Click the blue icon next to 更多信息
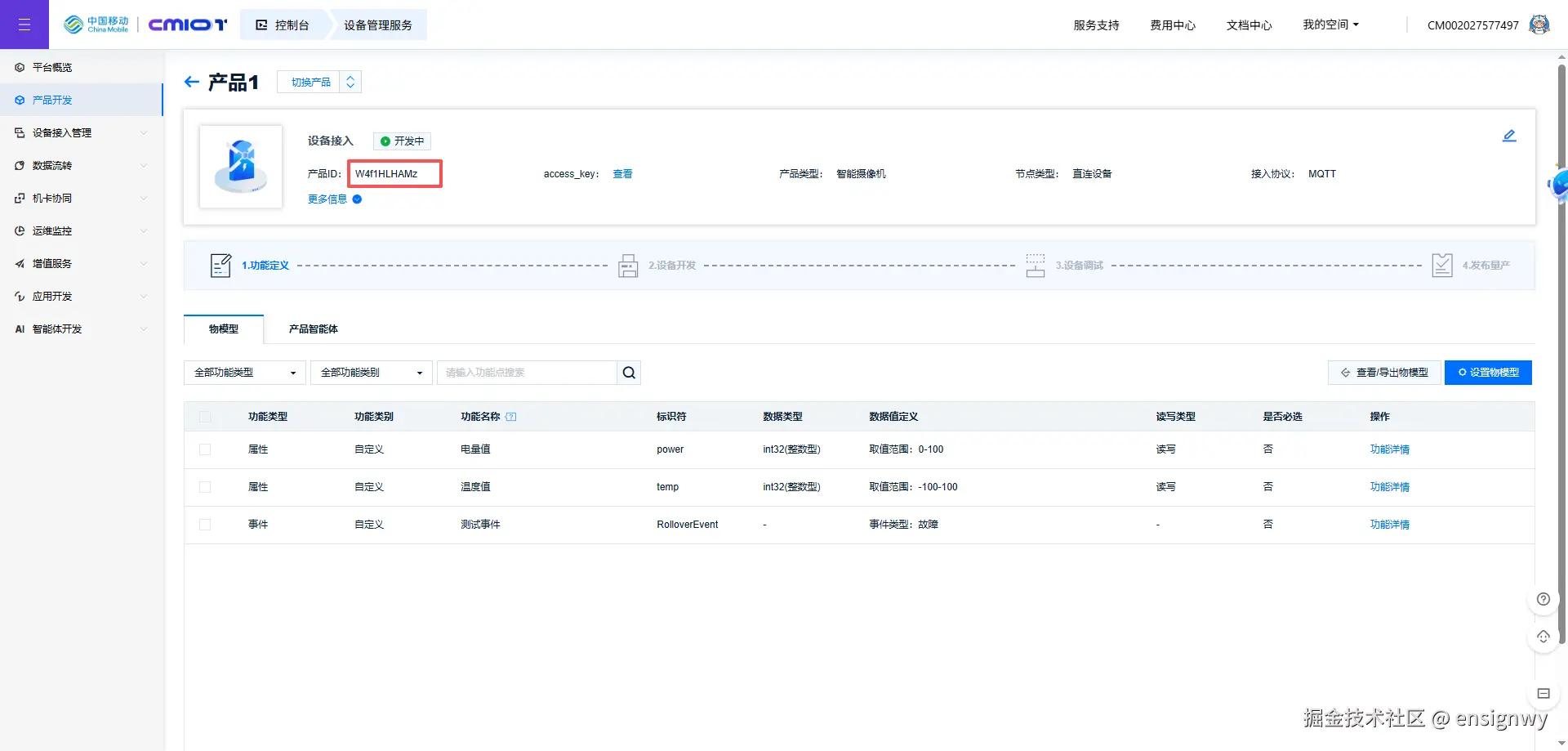The image size is (1568, 751). coord(357,199)
